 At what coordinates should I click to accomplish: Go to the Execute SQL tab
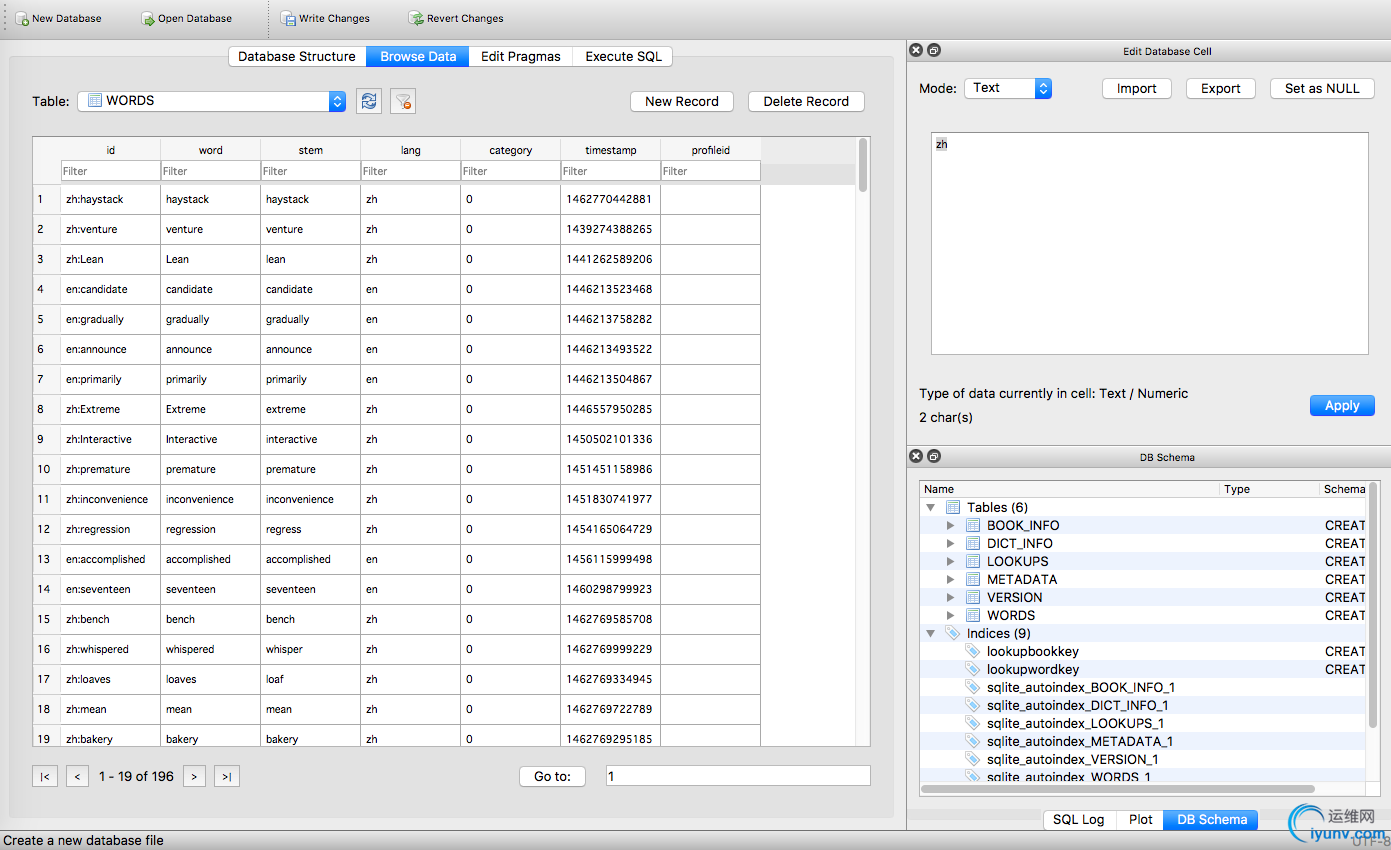[623, 57]
